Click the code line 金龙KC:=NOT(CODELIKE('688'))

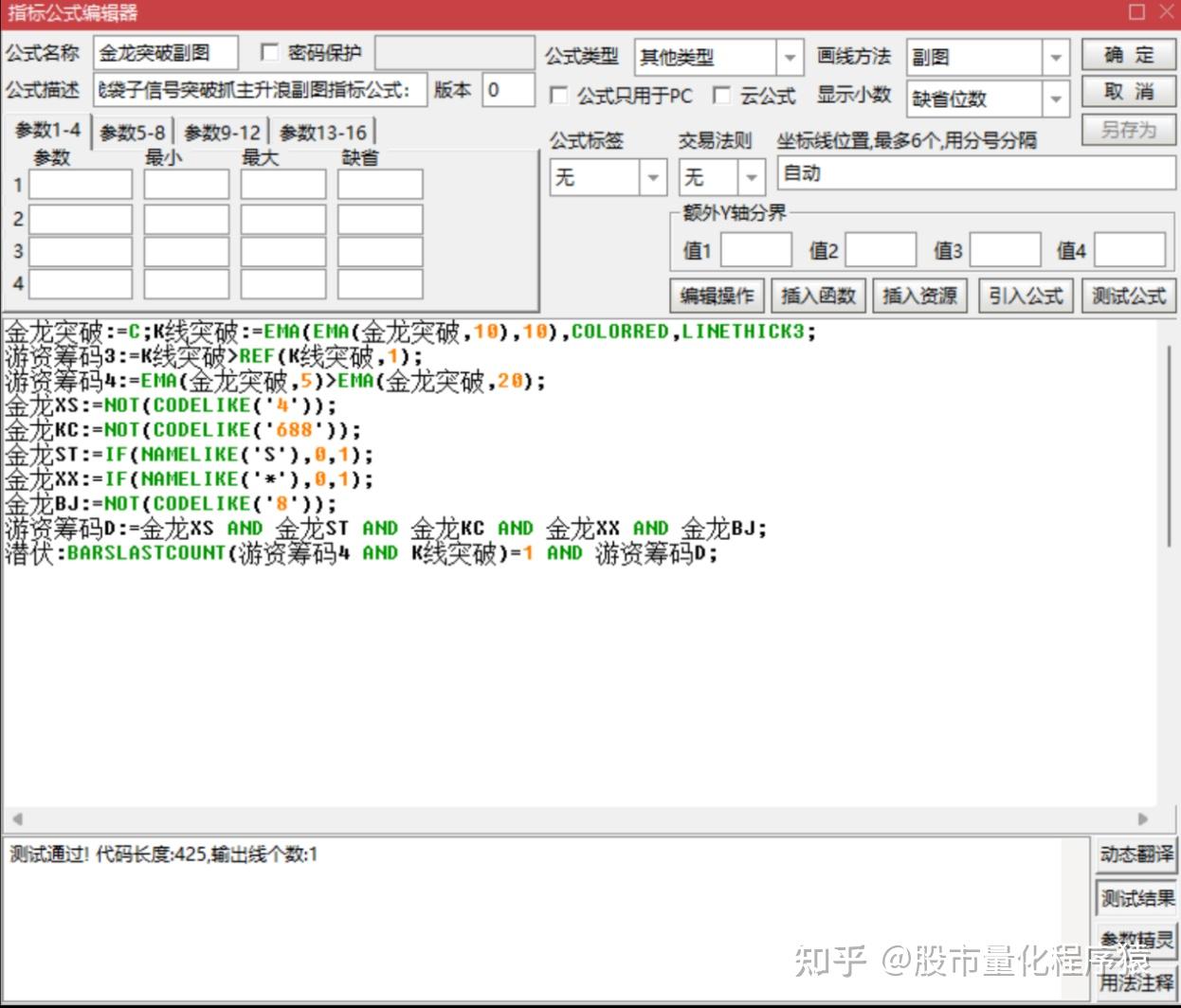[184, 430]
